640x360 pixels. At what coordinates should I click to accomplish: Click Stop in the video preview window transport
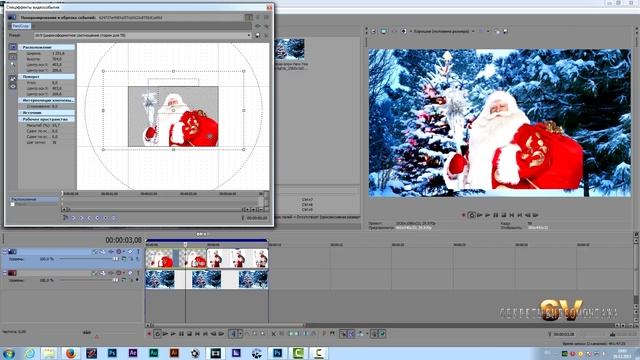coord(504,215)
